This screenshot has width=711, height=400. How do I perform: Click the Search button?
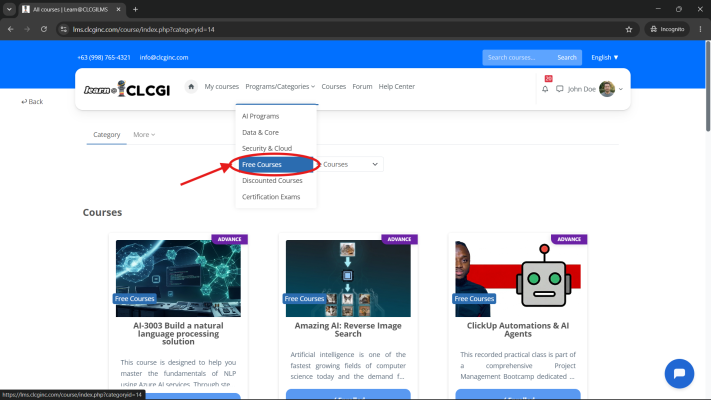coord(567,58)
